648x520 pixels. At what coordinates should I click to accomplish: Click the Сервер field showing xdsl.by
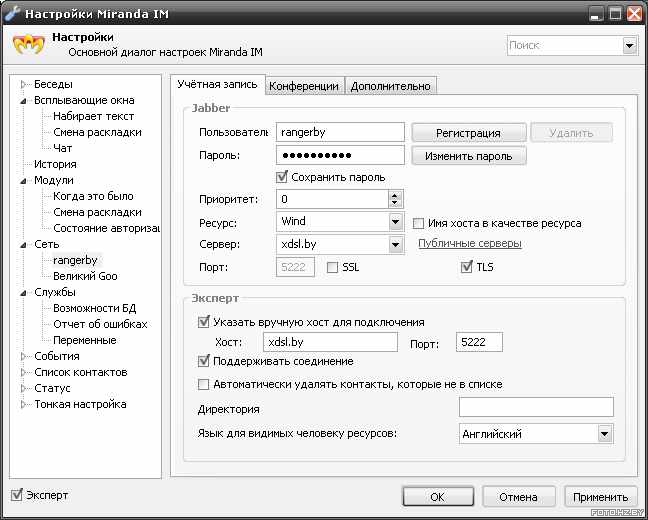click(333, 244)
